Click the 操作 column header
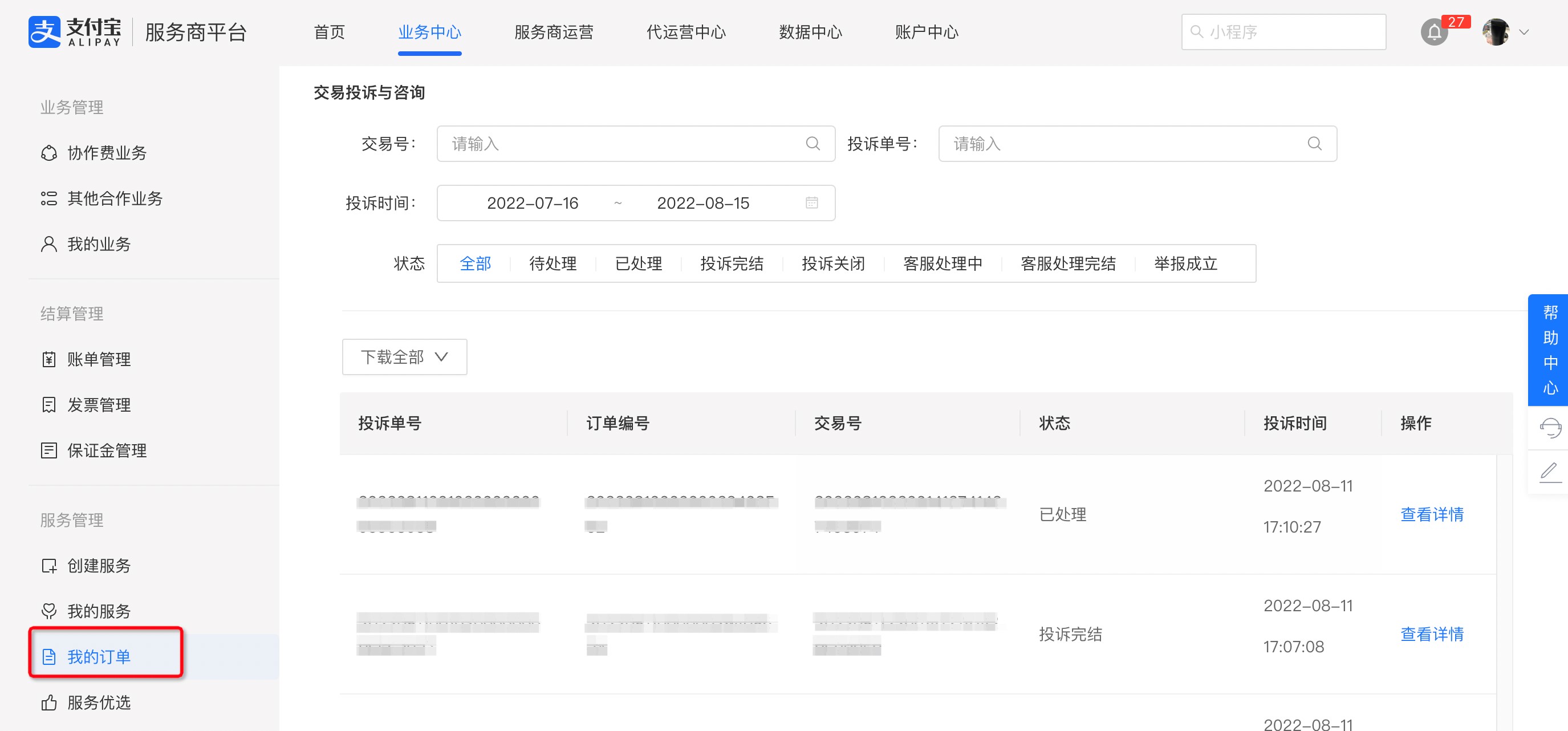This screenshot has width=1568, height=731. tap(1416, 423)
